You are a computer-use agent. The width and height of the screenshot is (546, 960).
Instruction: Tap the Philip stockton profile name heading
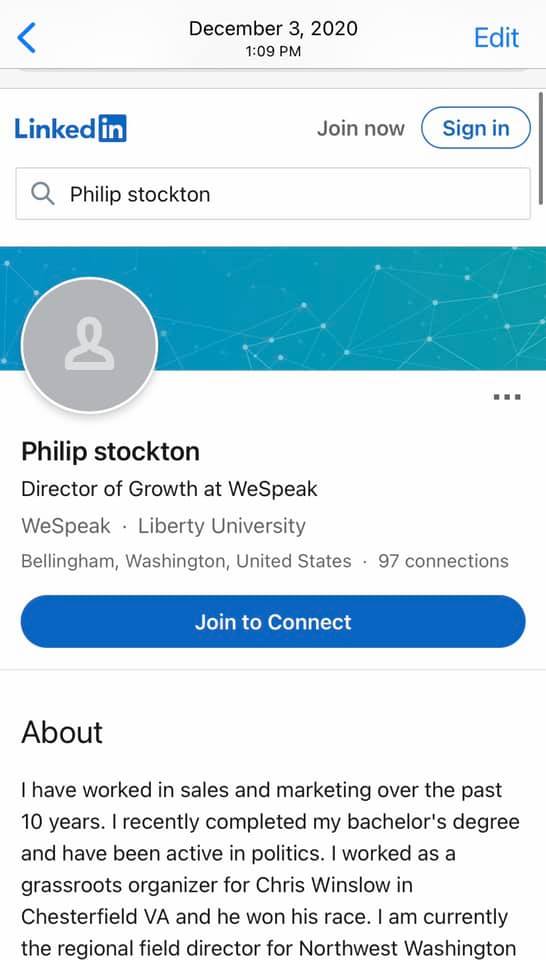111,452
